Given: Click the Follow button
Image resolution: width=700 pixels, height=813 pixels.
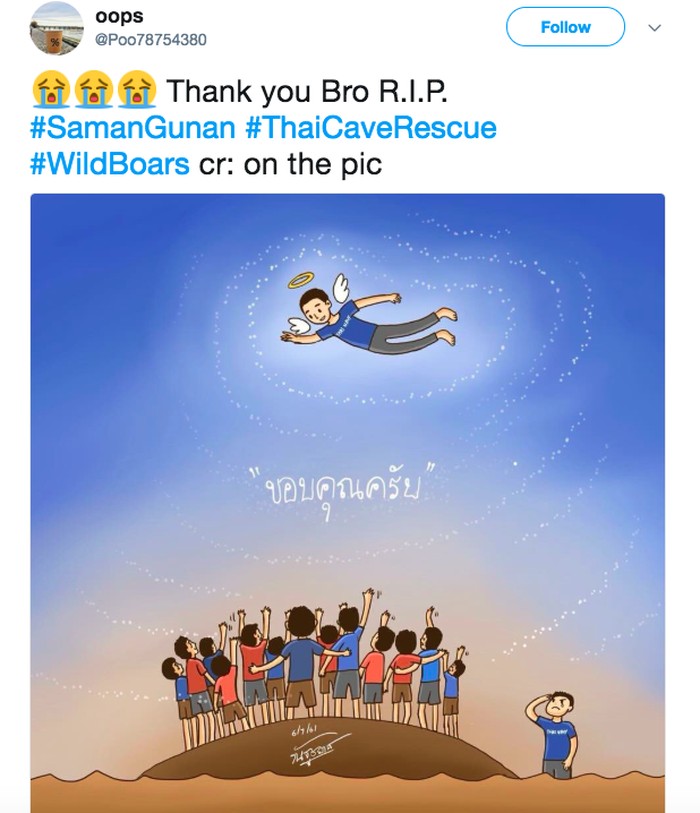Looking at the screenshot, I should (565, 27).
